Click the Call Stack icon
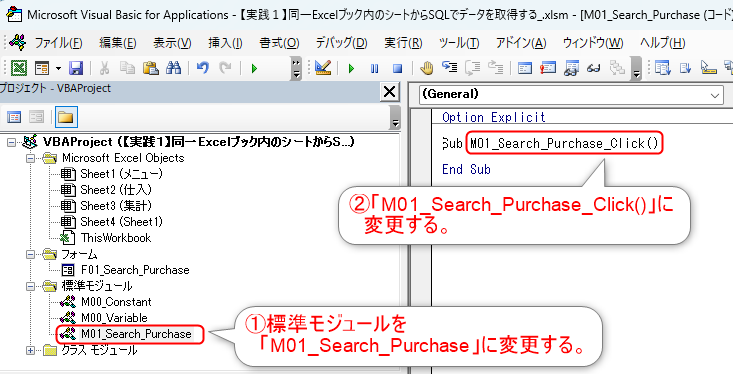 point(617,69)
